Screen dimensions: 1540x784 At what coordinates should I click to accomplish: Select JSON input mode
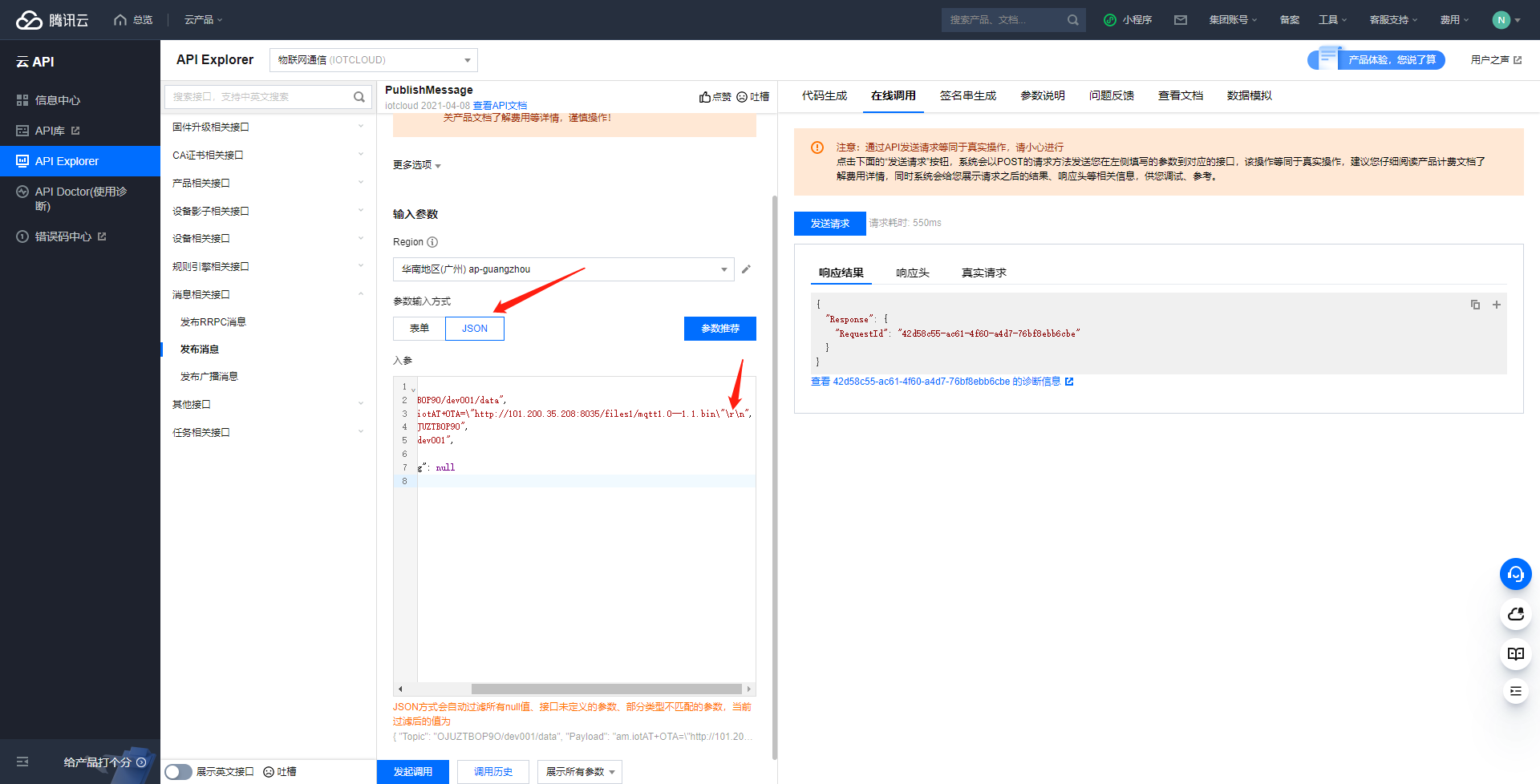point(475,329)
